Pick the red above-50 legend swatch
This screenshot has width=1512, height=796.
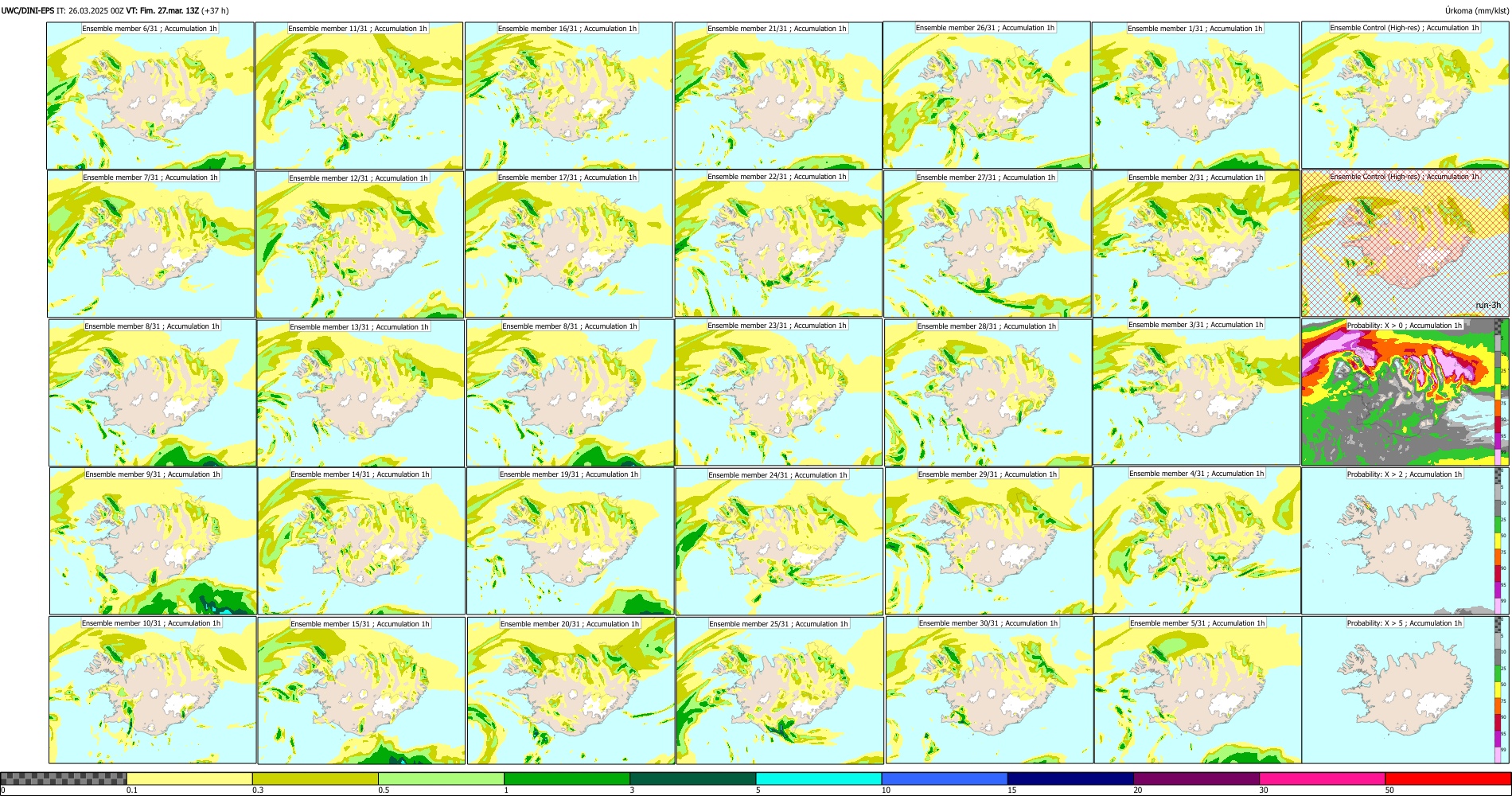point(1448,778)
